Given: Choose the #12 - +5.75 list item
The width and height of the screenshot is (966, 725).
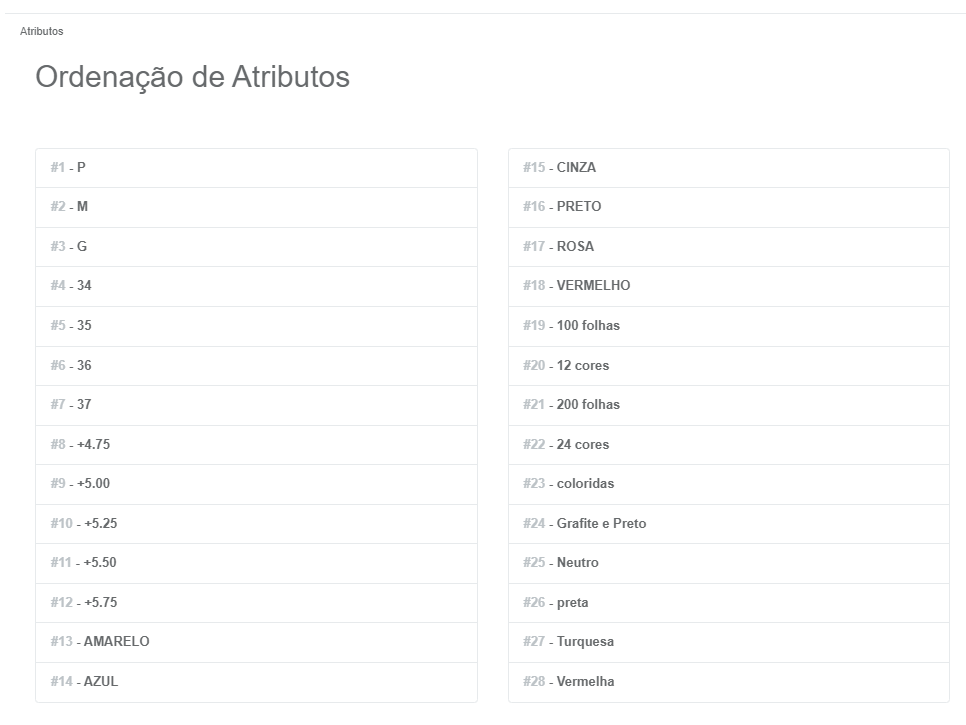Looking at the screenshot, I should [x=256, y=602].
